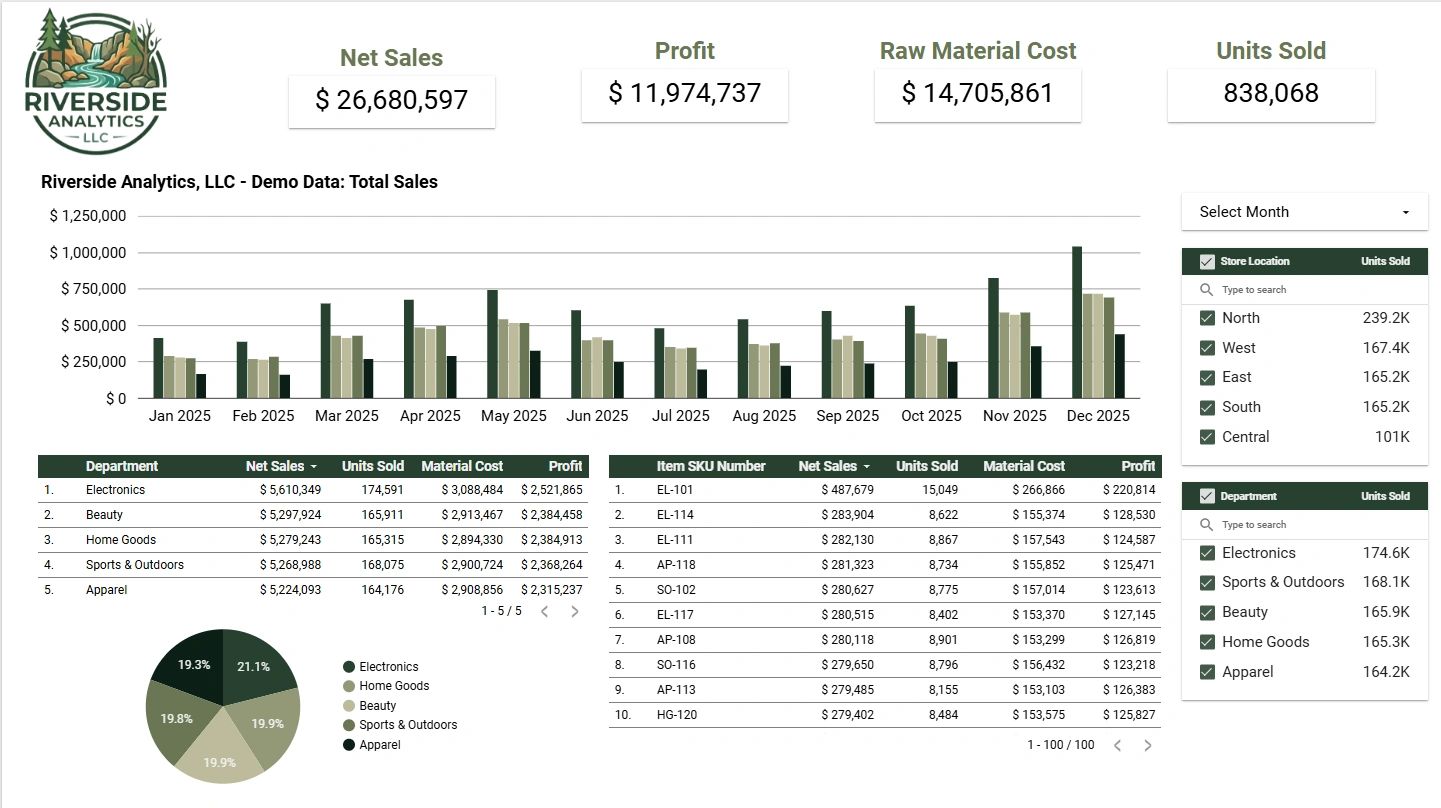The height and width of the screenshot is (808, 1441).
Task: Sort Department table by Units Sold header
Action: point(373,466)
